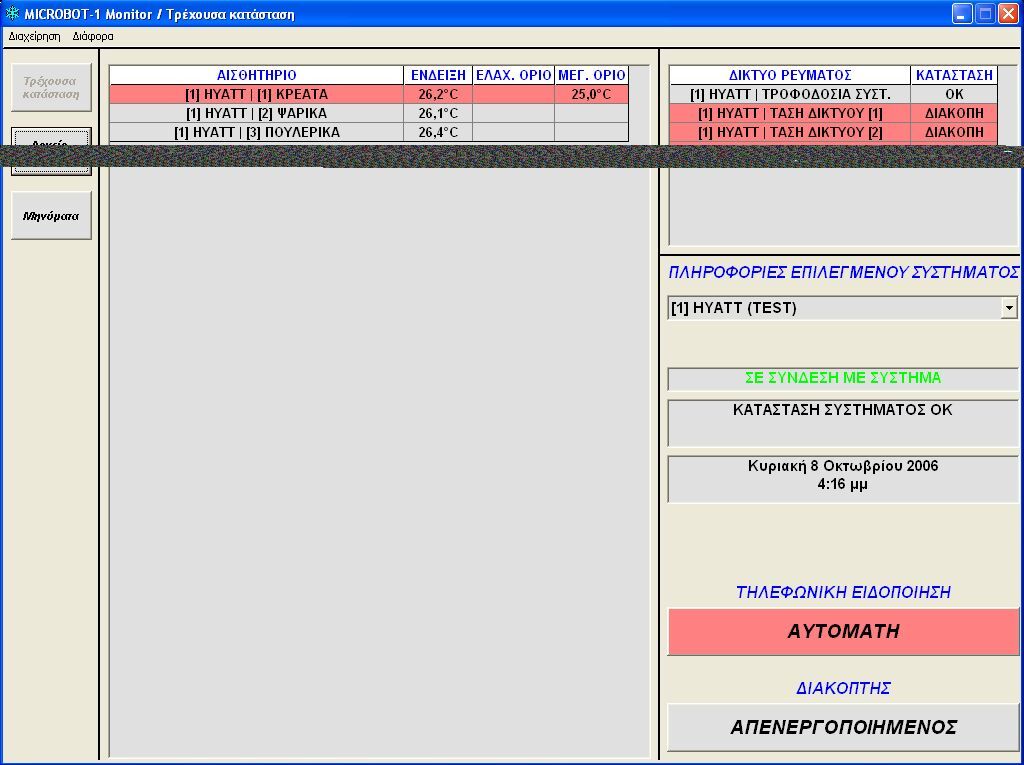Click the ΜΕΓ. ΟΡΙΟ value 25,0°C cell

pyautogui.click(x=591, y=94)
